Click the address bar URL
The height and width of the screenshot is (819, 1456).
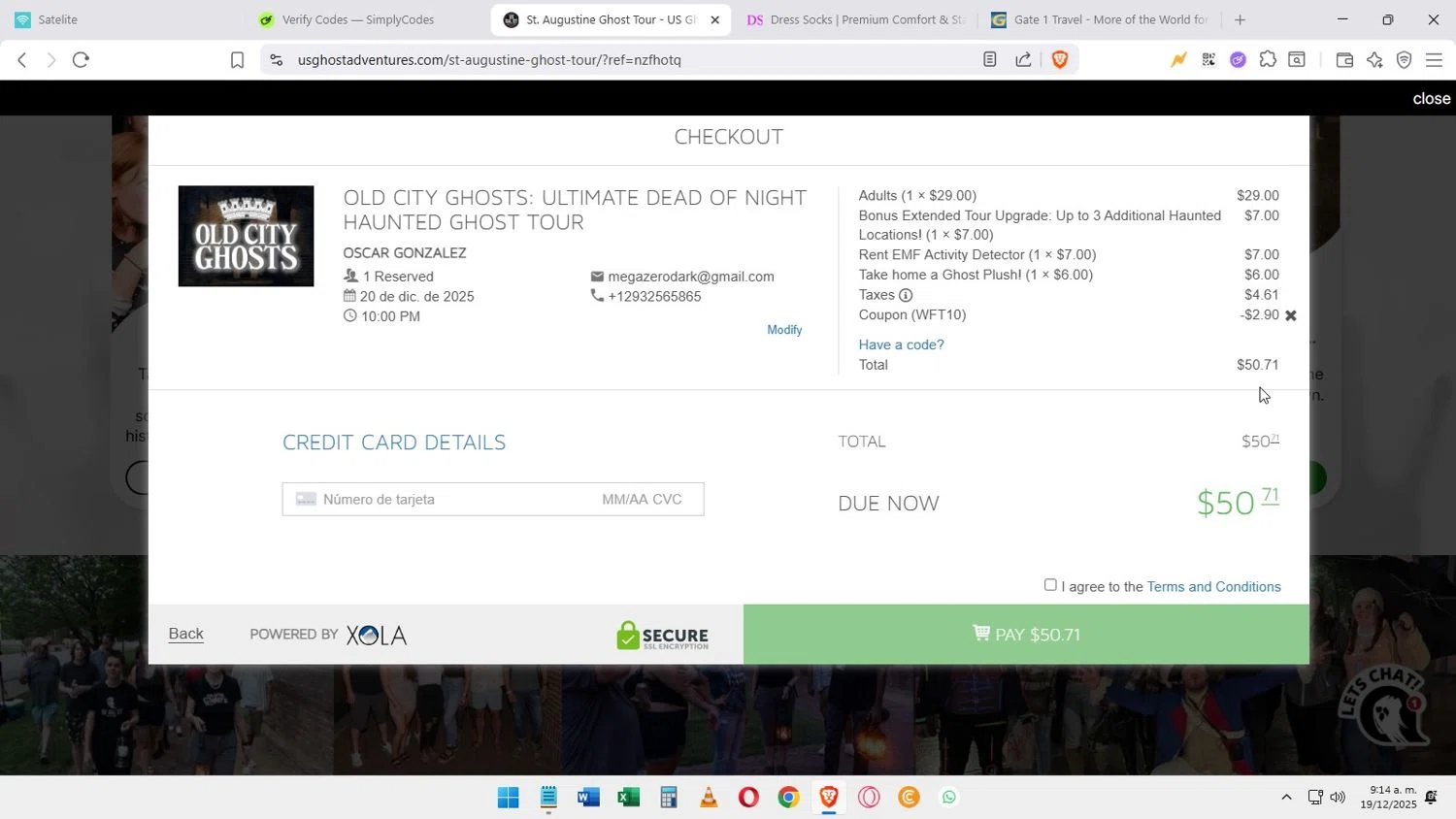click(x=489, y=60)
